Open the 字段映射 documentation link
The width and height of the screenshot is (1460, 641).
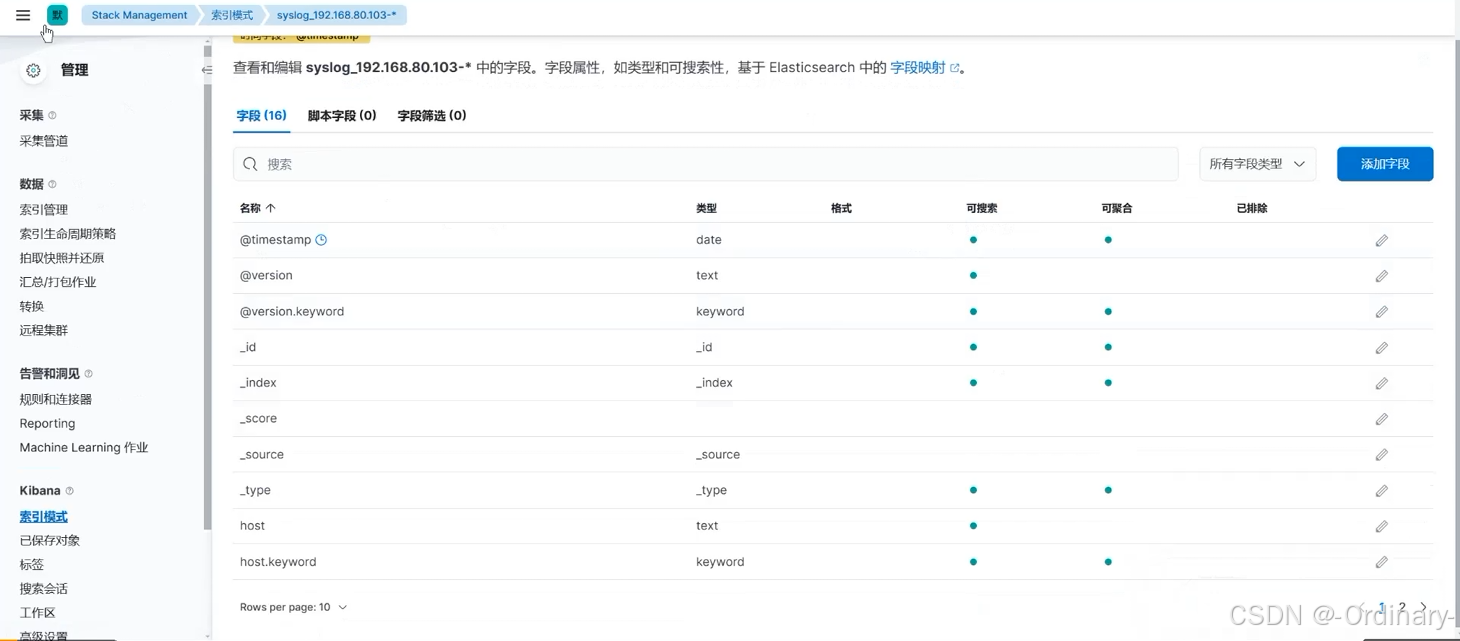(x=924, y=68)
